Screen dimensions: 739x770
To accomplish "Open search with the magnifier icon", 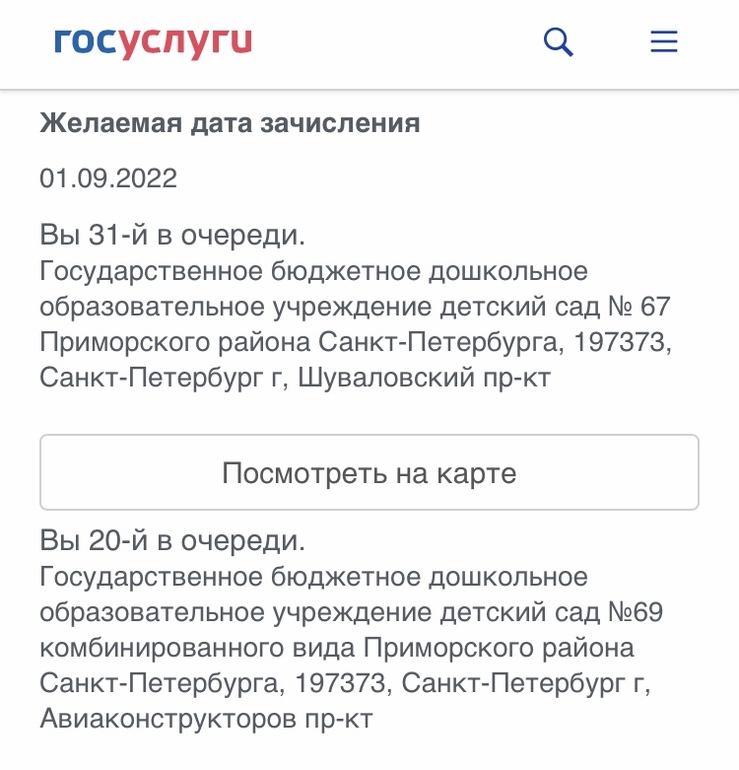I will (x=558, y=42).
